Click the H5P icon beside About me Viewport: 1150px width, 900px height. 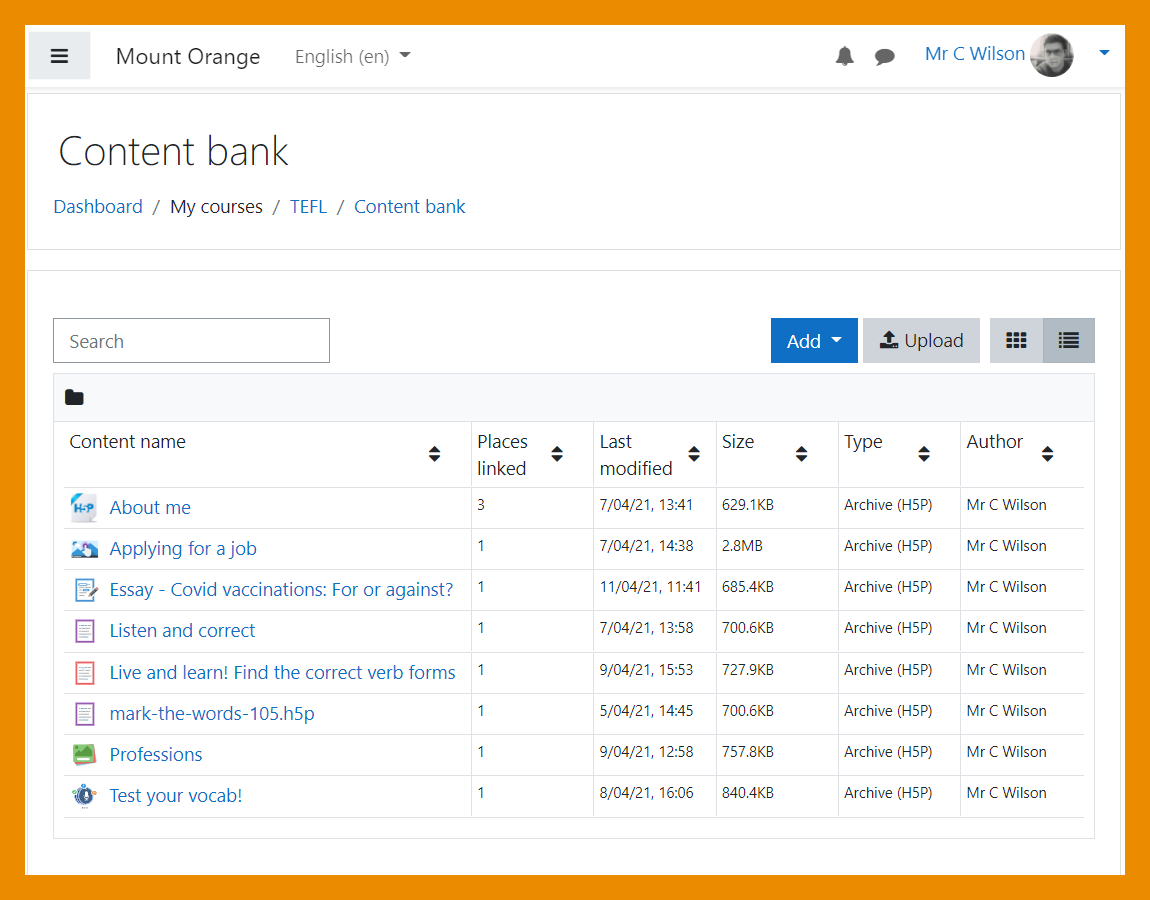pyautogui.click(x=85, y=508)
